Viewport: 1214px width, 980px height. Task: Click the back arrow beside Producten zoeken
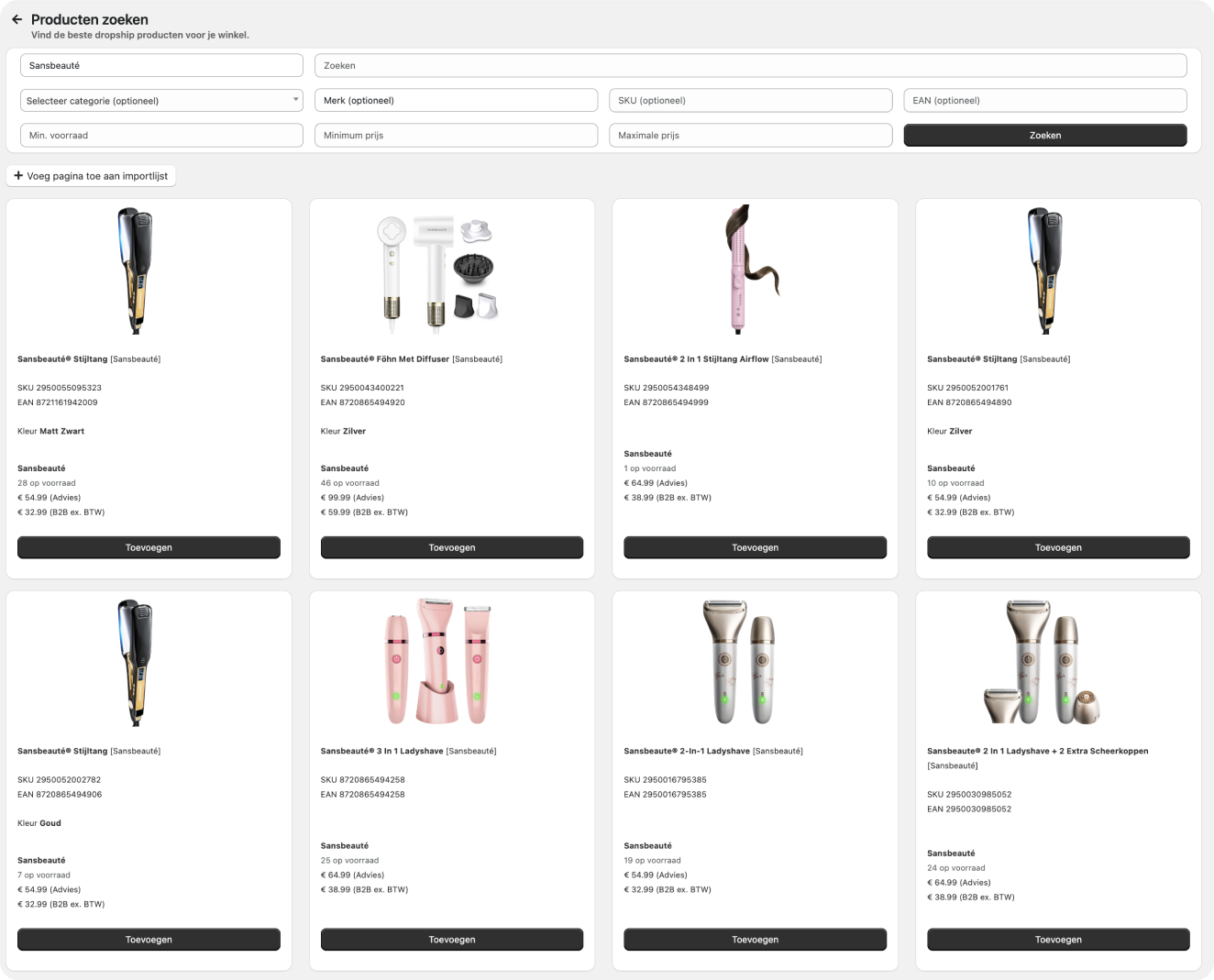[x=17, y=19]
